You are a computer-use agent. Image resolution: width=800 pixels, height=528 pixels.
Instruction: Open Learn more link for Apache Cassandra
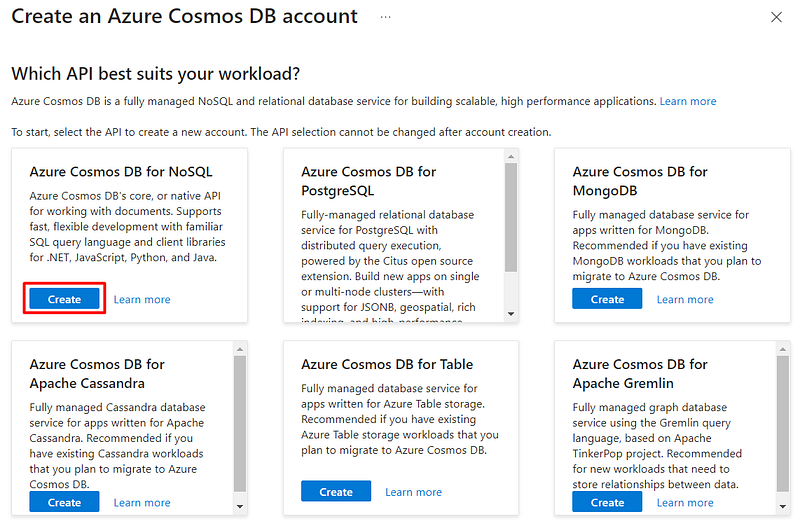pyautogui.click(x=142, y=502)
